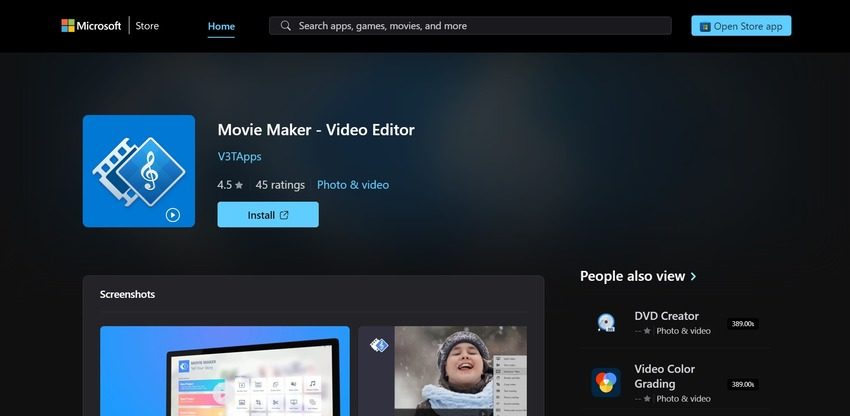Open People also view heading
This screenshot has width=850, height=416.
tap(633, 276)
